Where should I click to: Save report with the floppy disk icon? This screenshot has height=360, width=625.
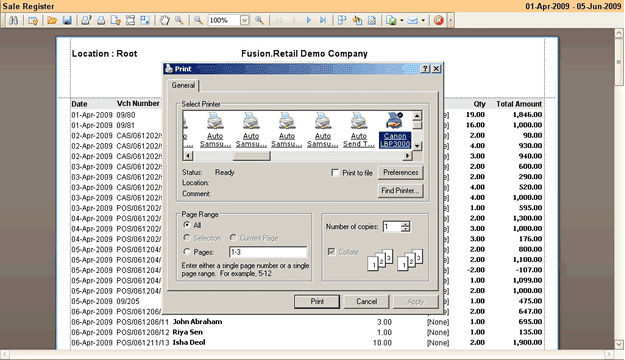[67, 20]
